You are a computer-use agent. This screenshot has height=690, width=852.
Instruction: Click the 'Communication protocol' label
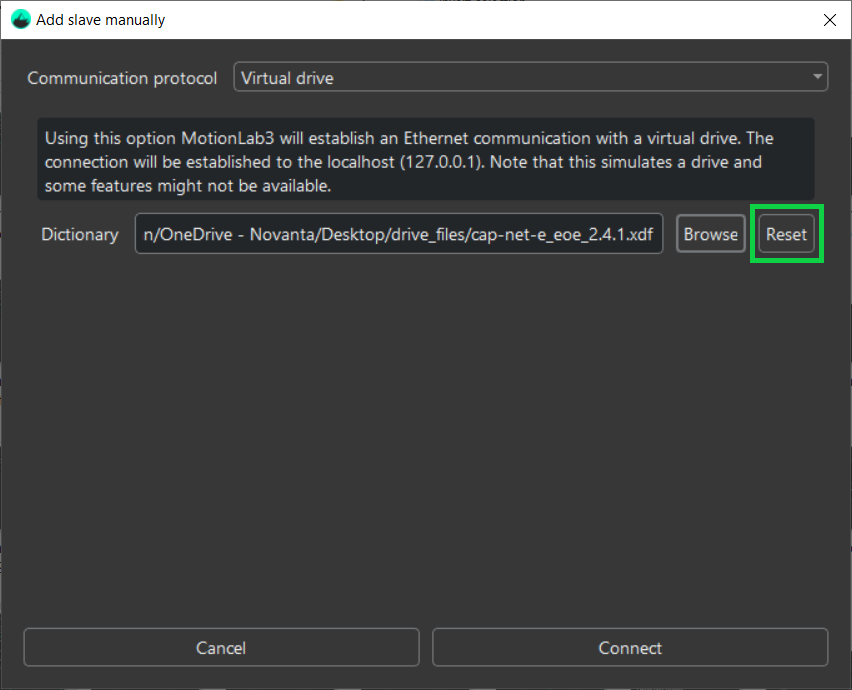[122, 78]
